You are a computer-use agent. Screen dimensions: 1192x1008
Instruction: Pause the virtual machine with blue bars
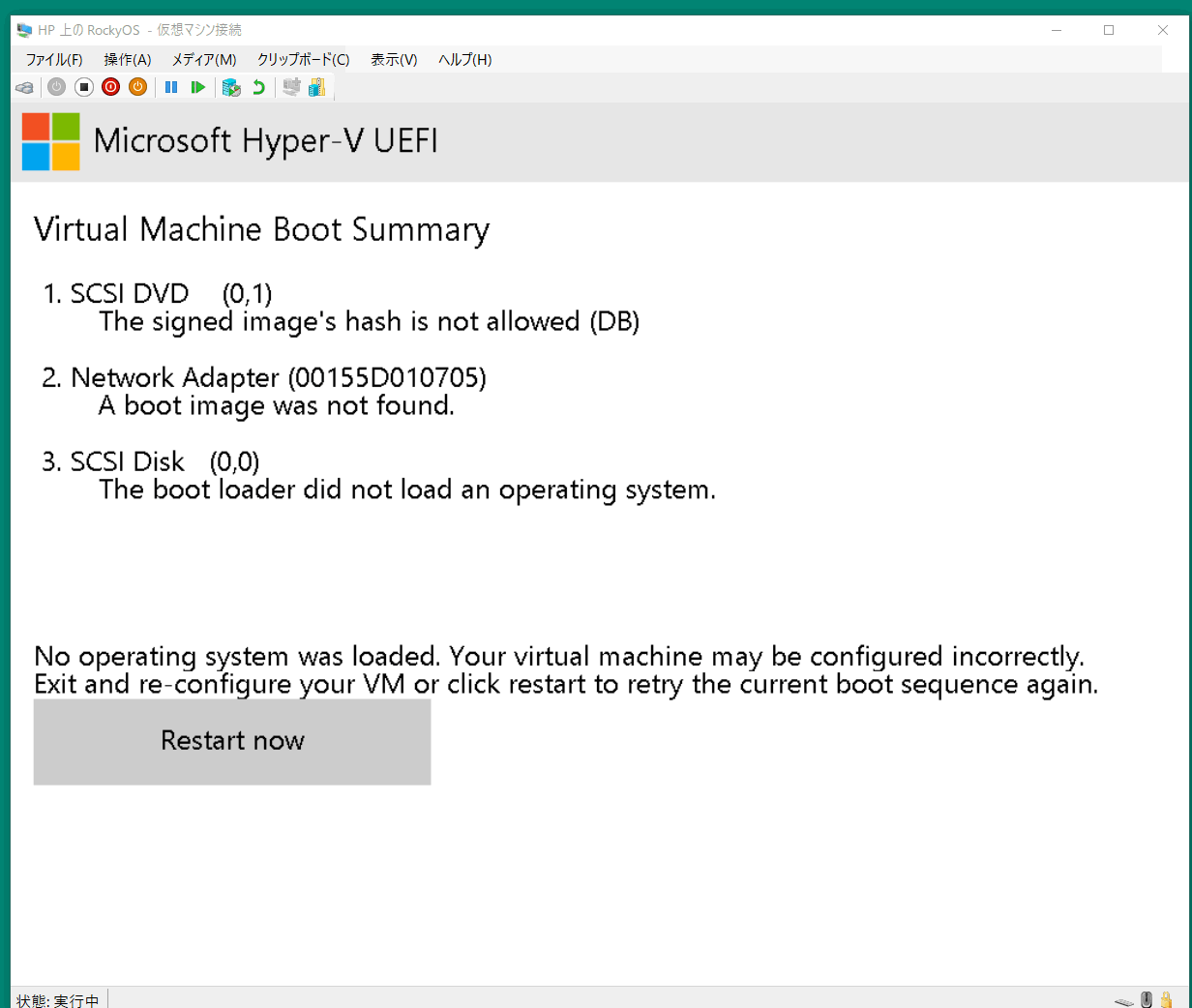171,87
